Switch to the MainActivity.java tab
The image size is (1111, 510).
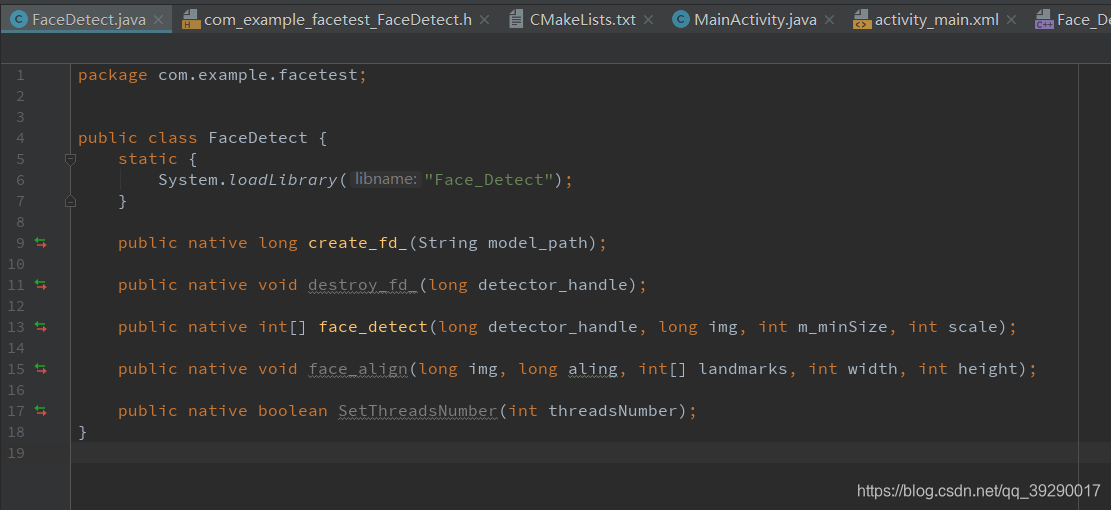(755, 20)
